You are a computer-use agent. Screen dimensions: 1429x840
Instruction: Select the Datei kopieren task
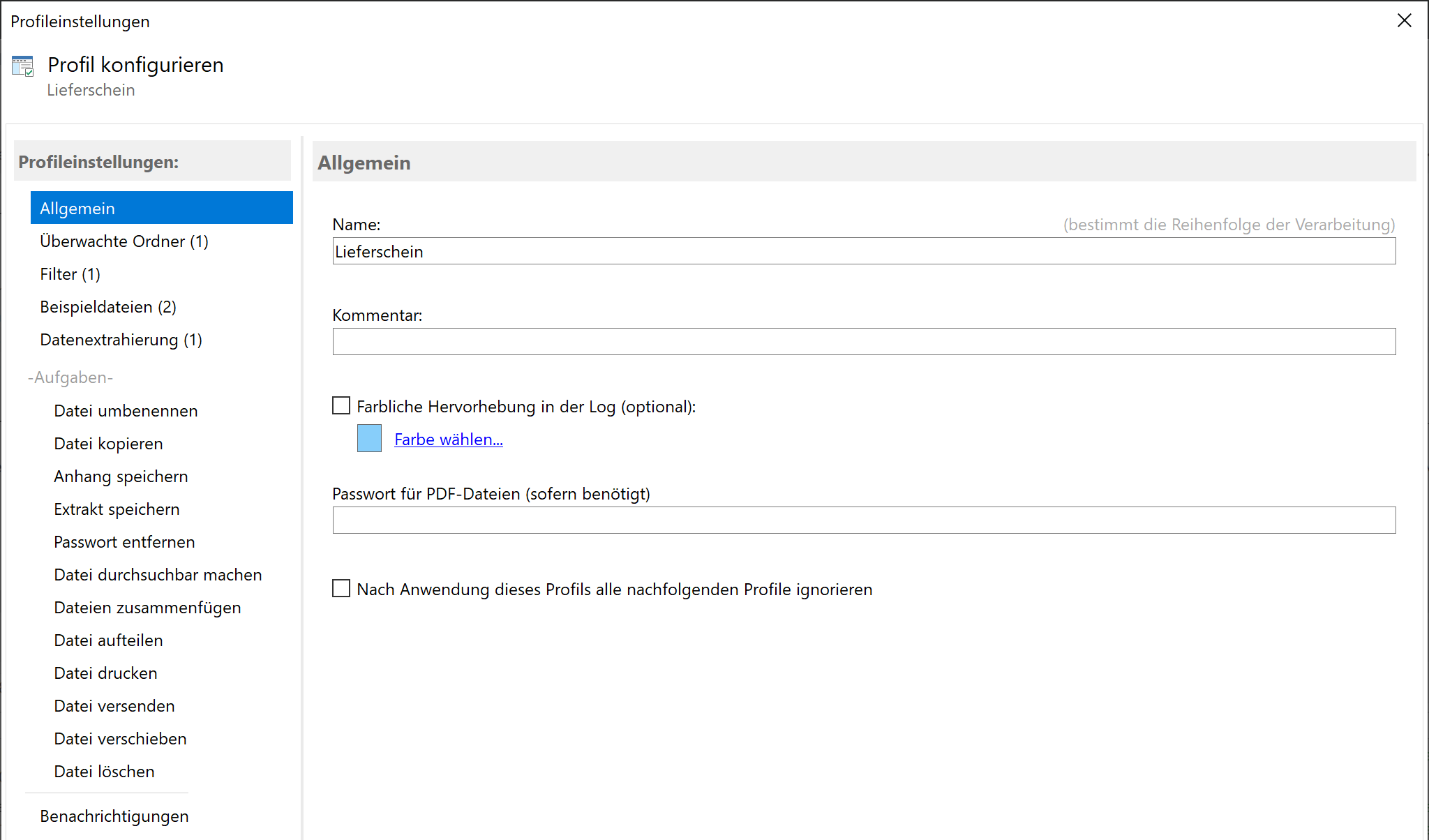[109, 444]
